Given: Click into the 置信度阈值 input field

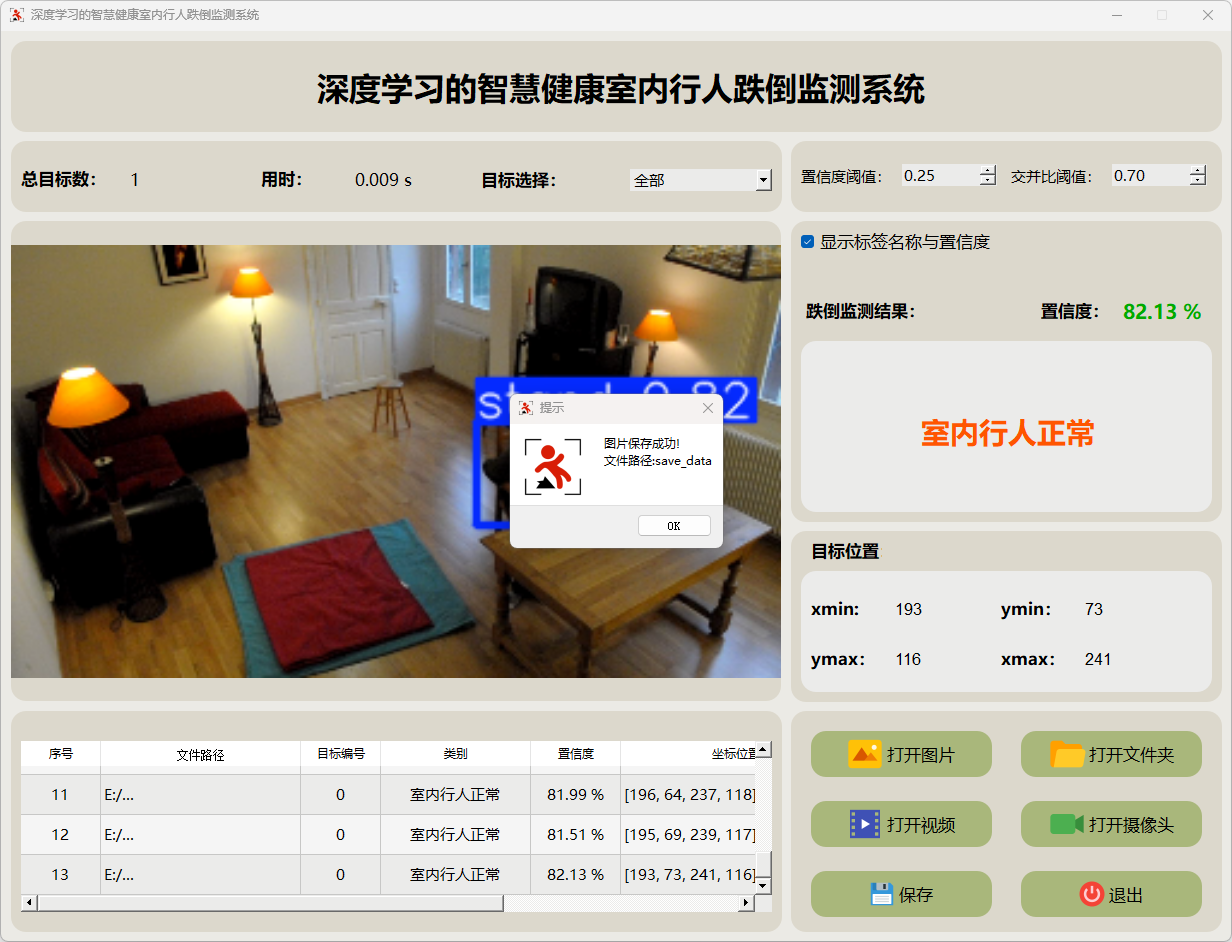Looking at the screenshot, I should pos(938,176).
